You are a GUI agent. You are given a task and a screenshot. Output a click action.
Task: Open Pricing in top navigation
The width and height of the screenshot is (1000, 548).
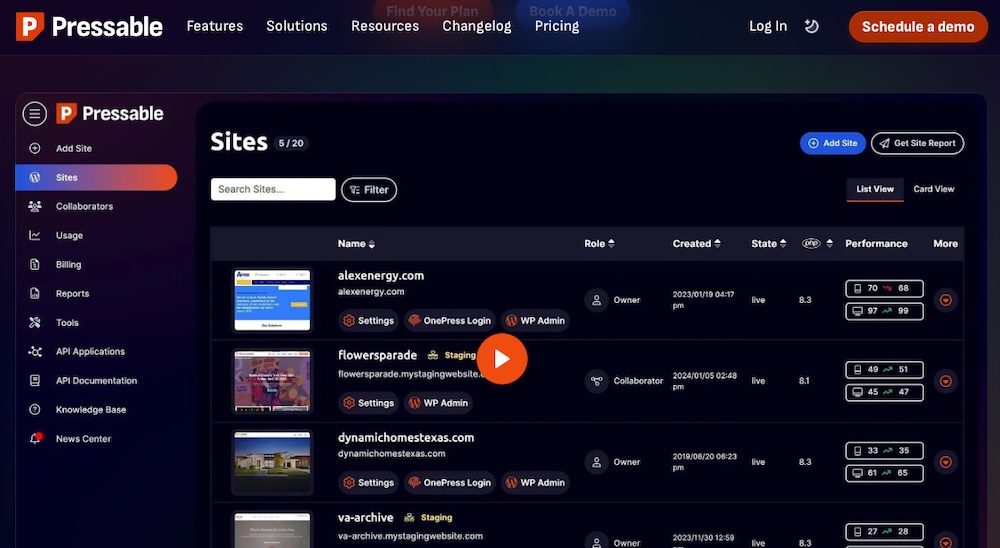point(557,26)
